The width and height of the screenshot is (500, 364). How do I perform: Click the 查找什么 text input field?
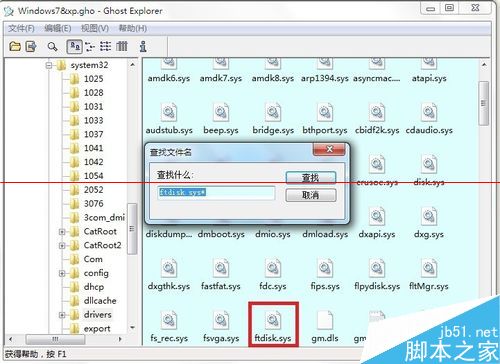point(216,193)
